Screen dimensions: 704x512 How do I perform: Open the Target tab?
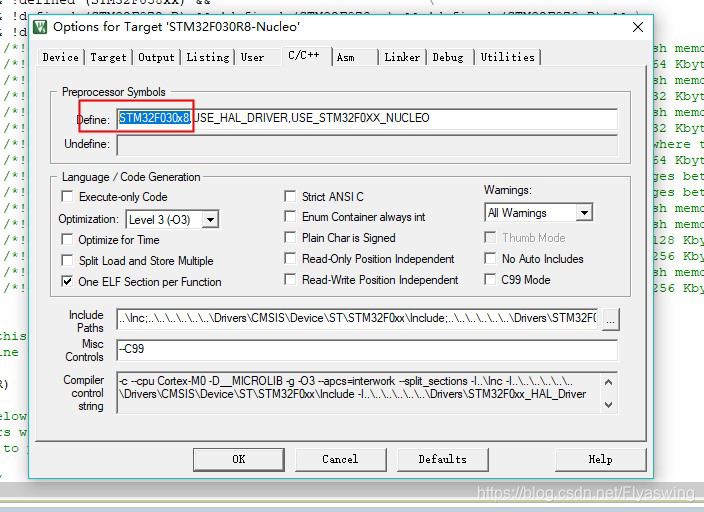(x=108, y=57)
